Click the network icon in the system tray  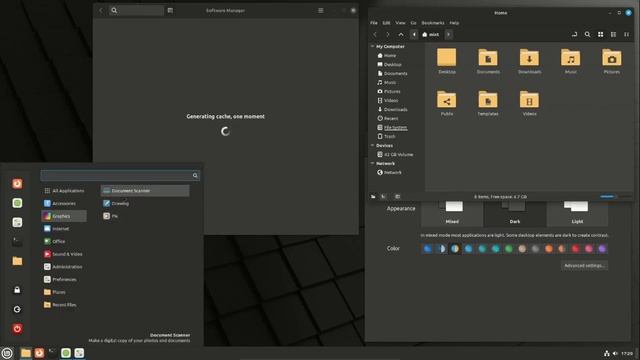pos(607,353)
